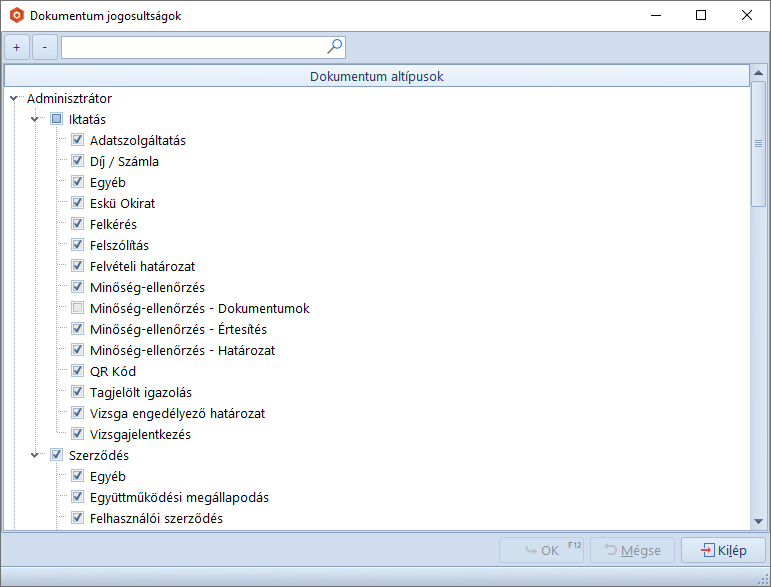The width and height of the screenshot is (771, 587).
Task: Uncheck the Adatszolgáltatás checkbox
Action: [x=77, y=140]
